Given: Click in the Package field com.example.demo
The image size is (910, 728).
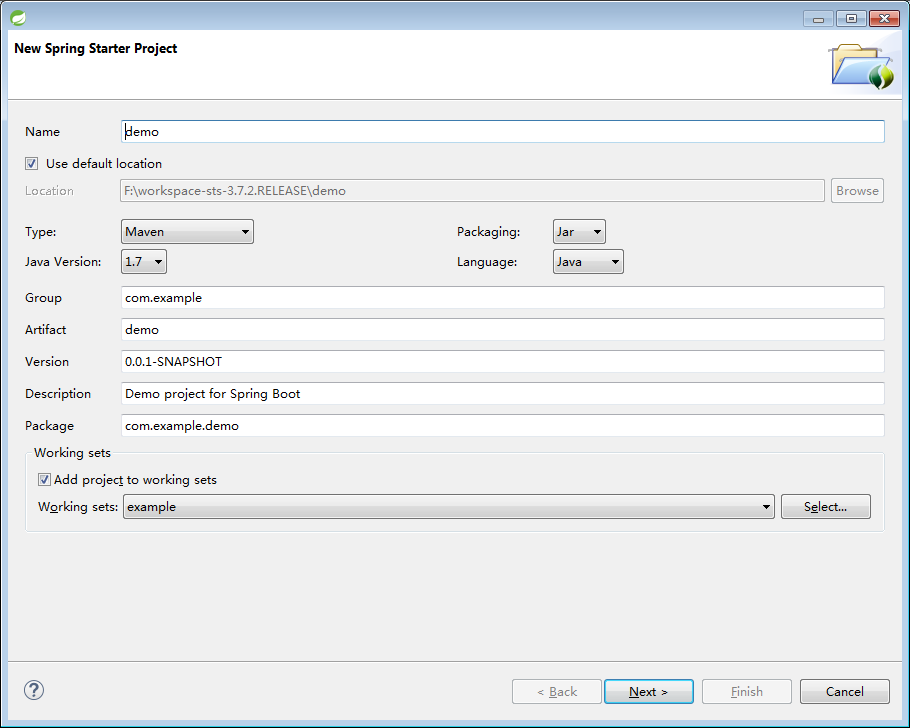Looking at the screenshot, I should point(503,426).
